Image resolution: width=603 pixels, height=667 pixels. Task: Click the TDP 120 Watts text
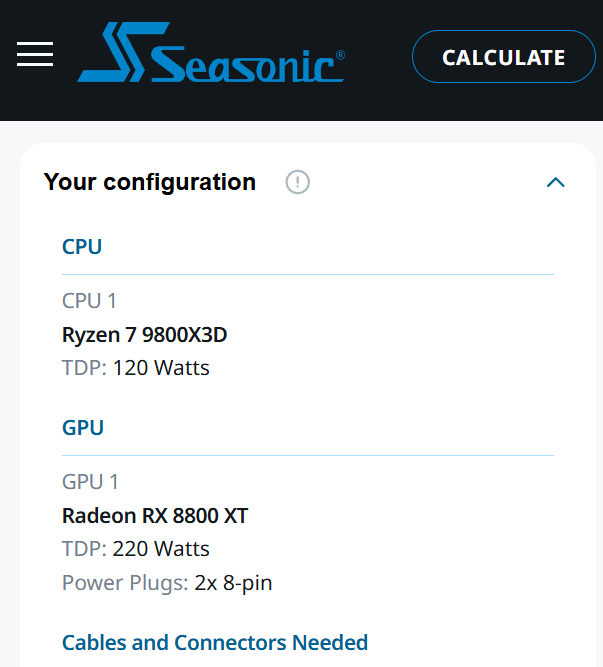coord(136,368)
